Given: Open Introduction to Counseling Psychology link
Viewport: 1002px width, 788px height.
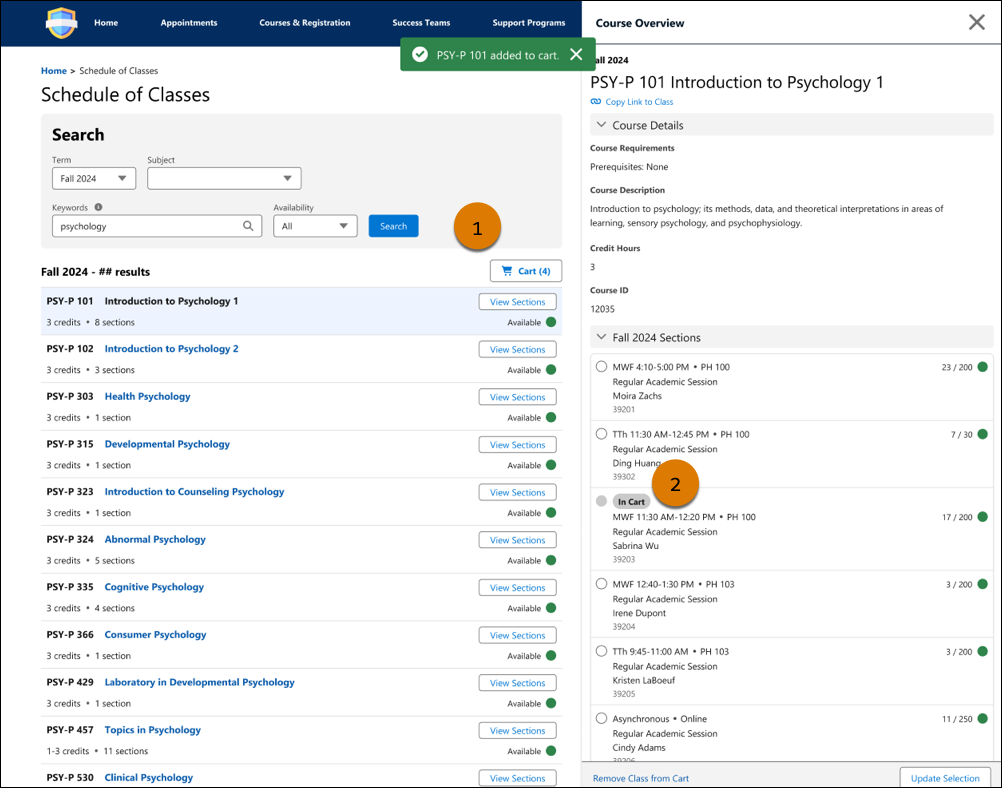Looking at the screenshot, I should 194,491.
